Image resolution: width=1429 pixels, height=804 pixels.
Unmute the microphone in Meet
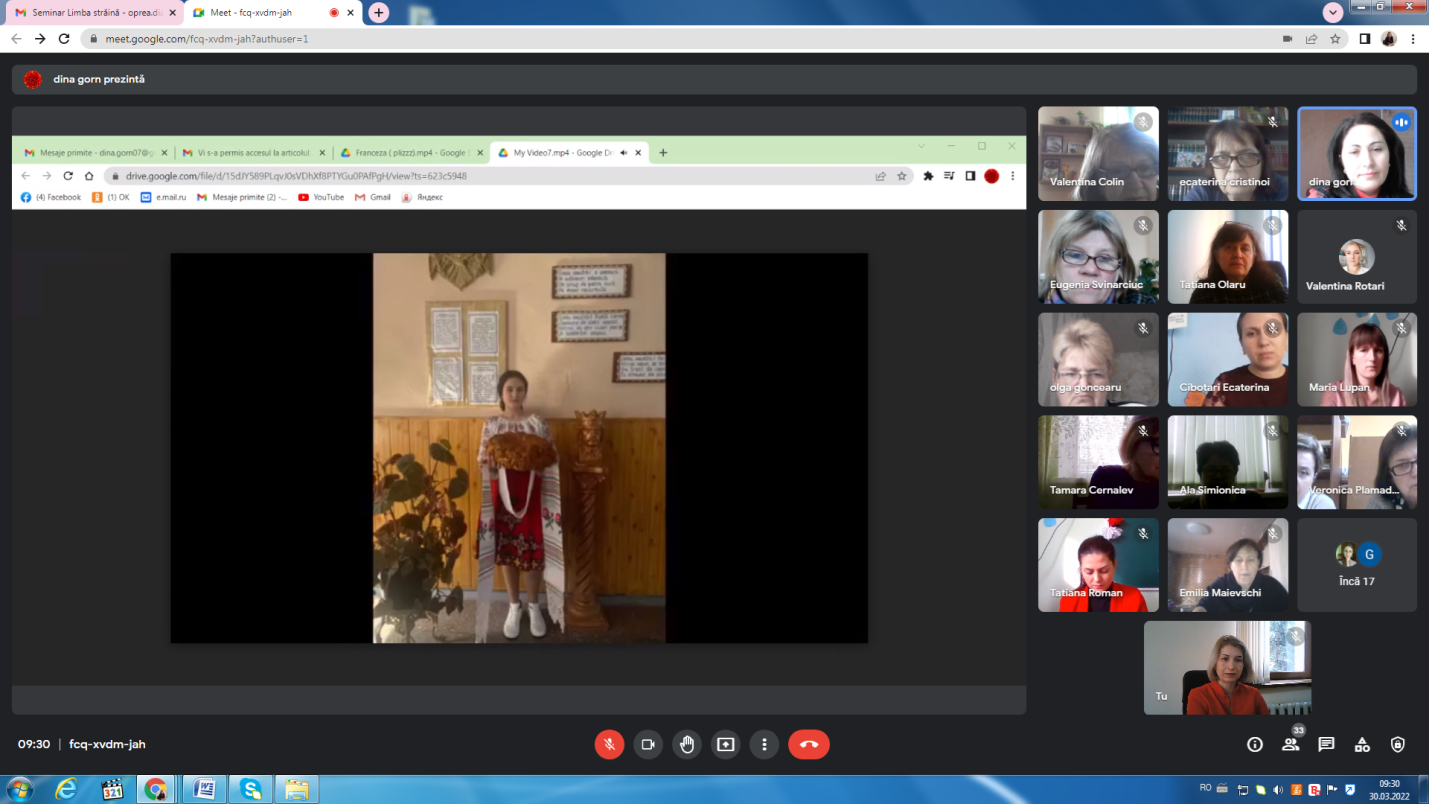point(609,744)
